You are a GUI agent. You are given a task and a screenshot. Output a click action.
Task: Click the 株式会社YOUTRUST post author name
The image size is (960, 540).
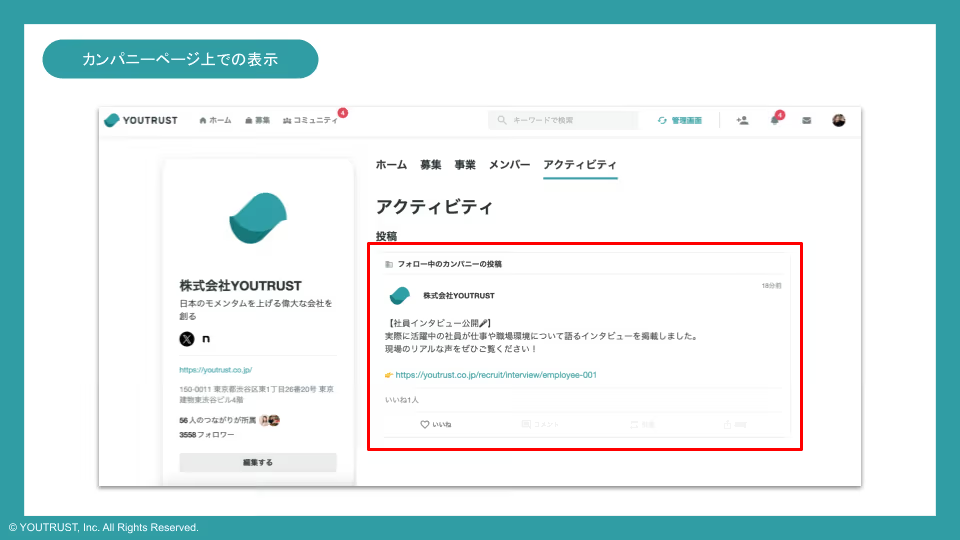coord(459,296)
